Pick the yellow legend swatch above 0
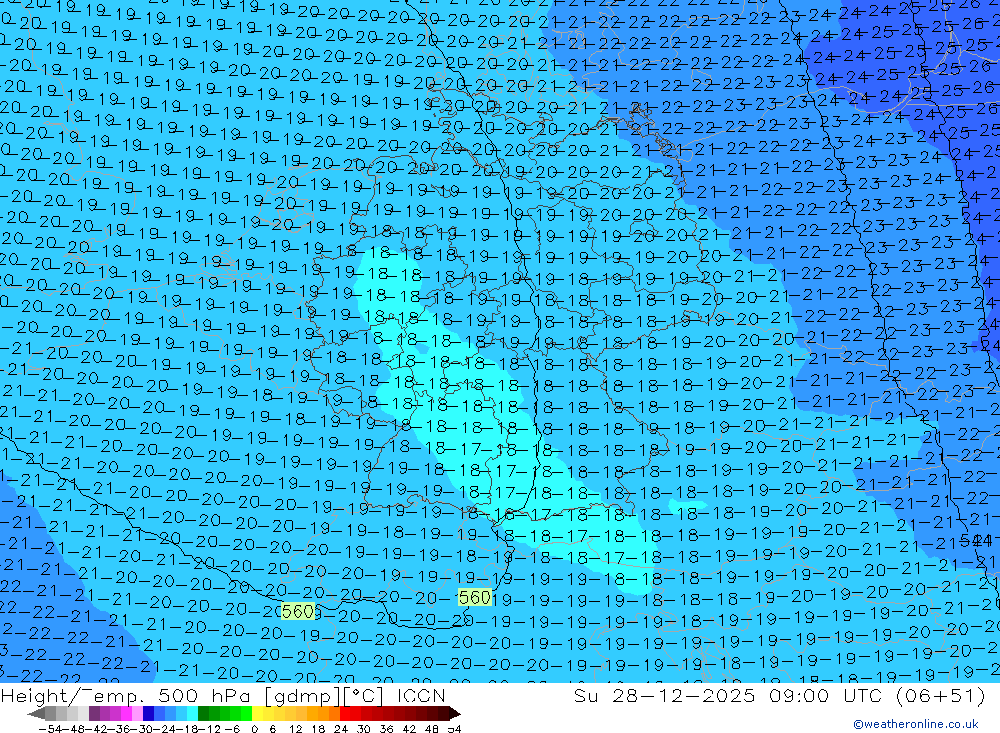Image resolution: width=1000 pixels, height=733 pixels. pyautogui.click(x=258, y=713)
